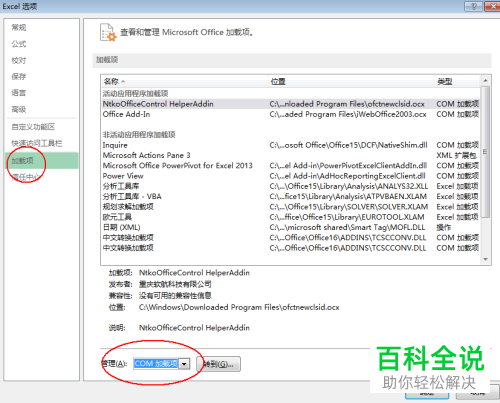The image size is (500, 403).
Task: Click the 类型 column header
Action: point(457,81)
